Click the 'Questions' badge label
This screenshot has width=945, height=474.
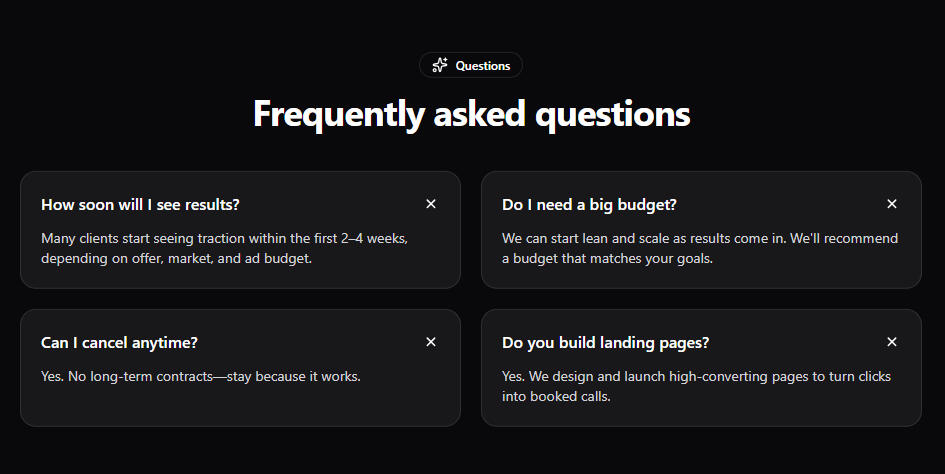[x=483, y=66]
